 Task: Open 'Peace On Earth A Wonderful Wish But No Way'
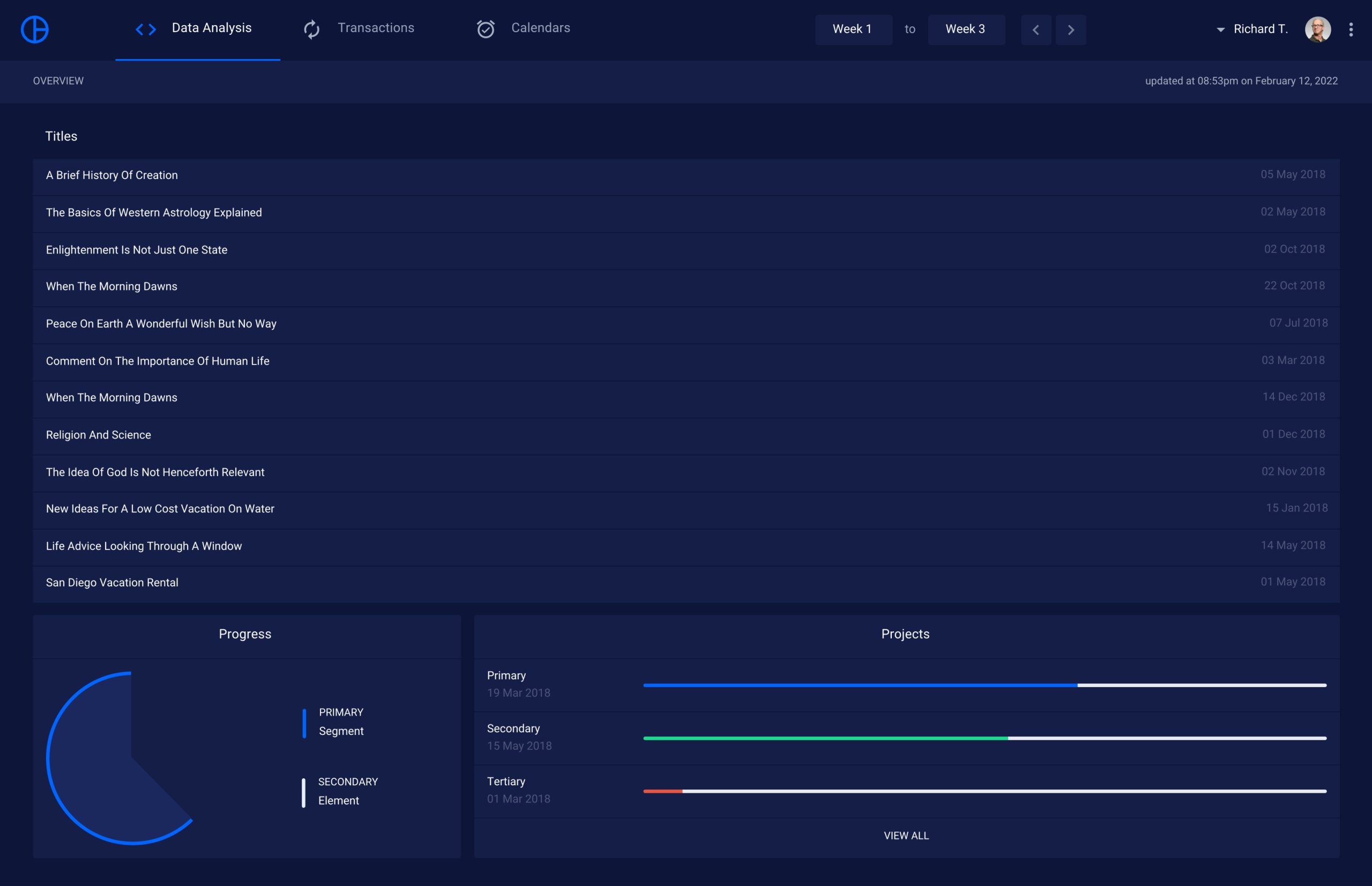[685, 326]
